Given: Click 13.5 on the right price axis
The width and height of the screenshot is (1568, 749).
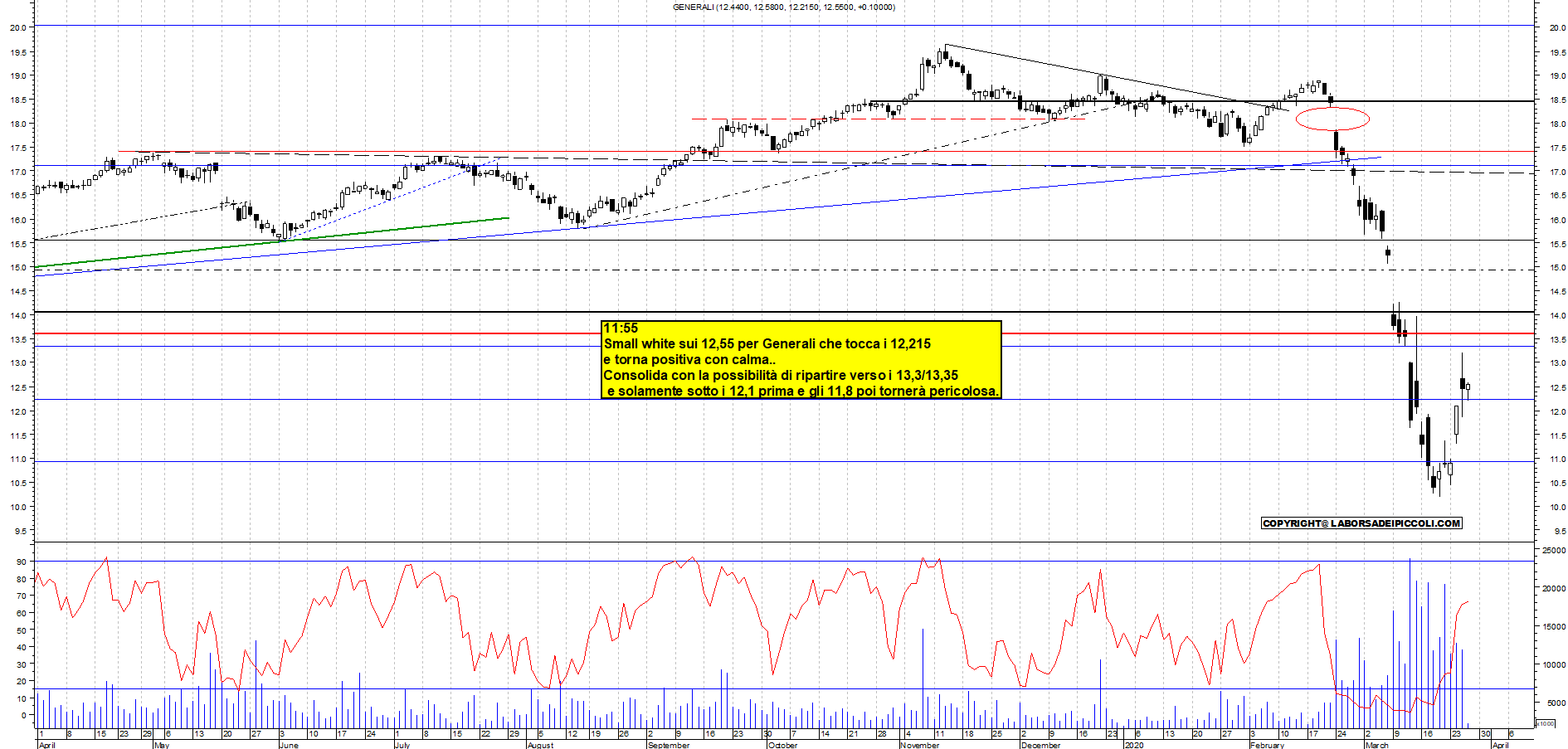Looking at the screenshot, I should click(1557, 340).
